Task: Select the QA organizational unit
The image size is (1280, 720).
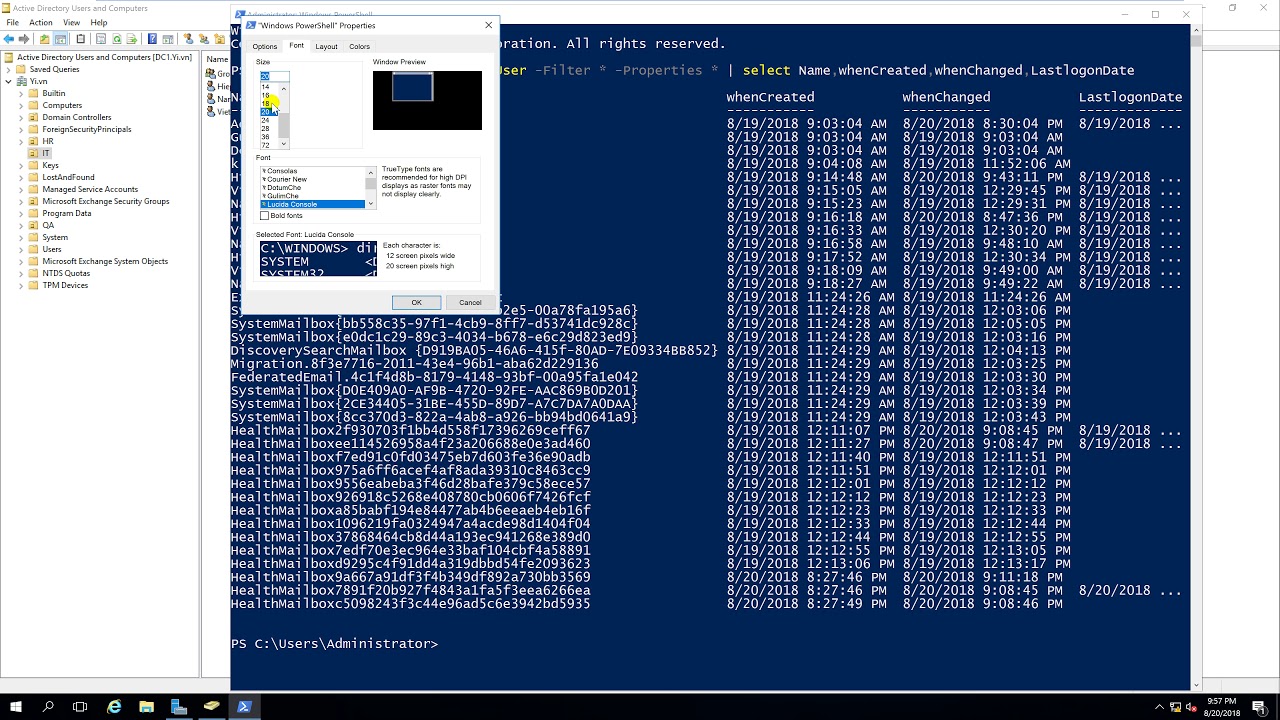Action: click(x=47, y=225)
